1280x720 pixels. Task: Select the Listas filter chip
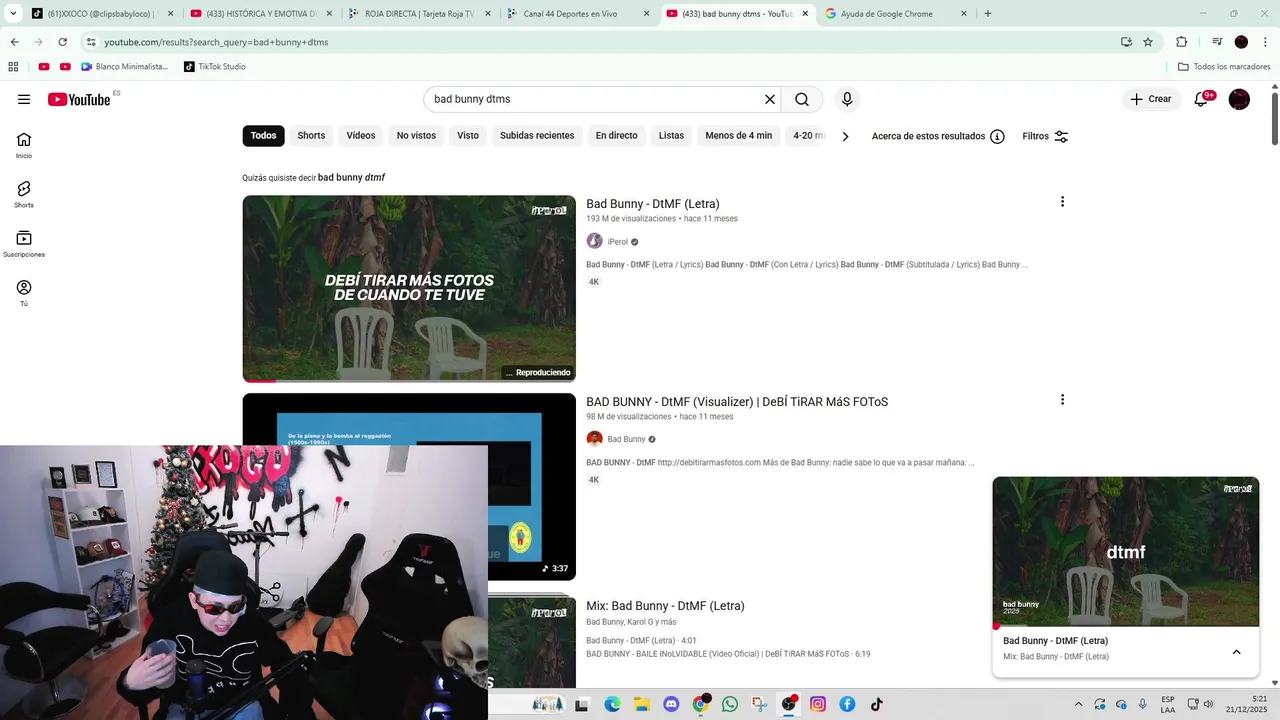tap(671, 136)
